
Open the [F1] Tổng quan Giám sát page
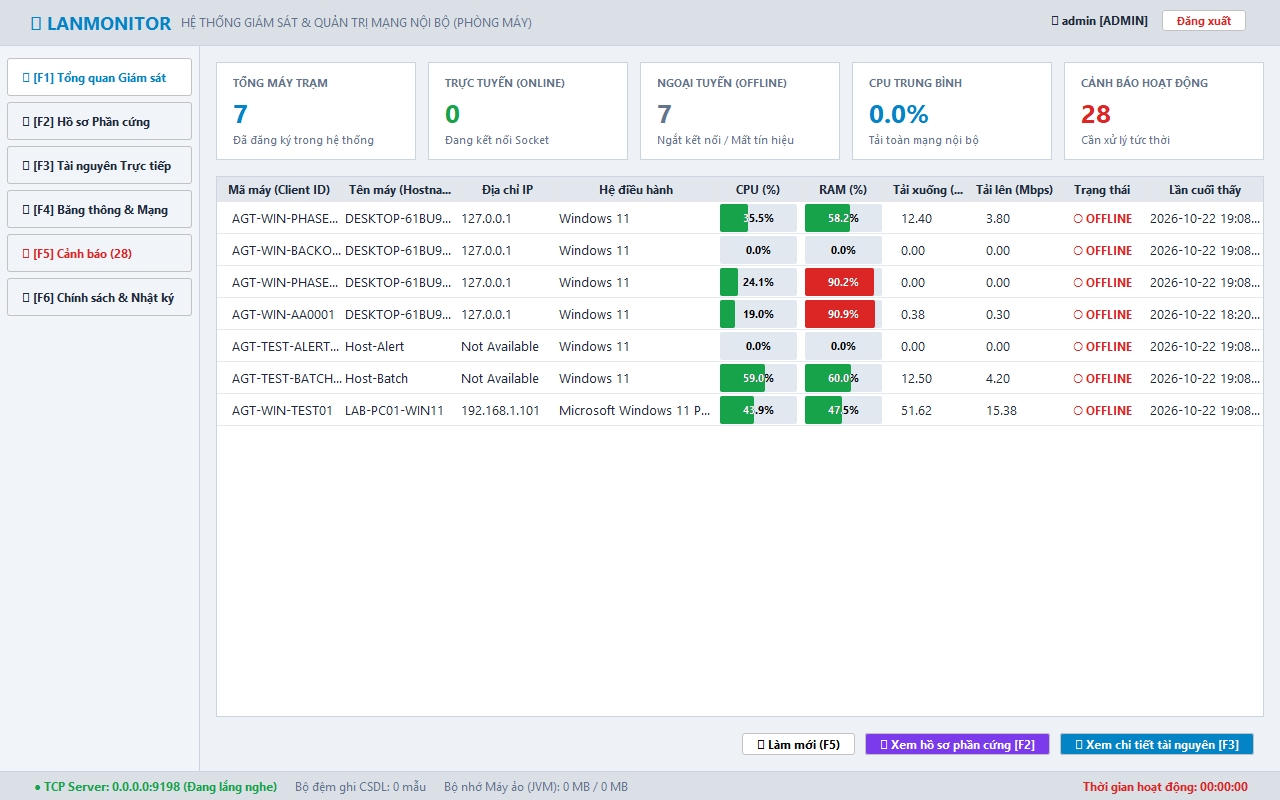tap(99, 77)
